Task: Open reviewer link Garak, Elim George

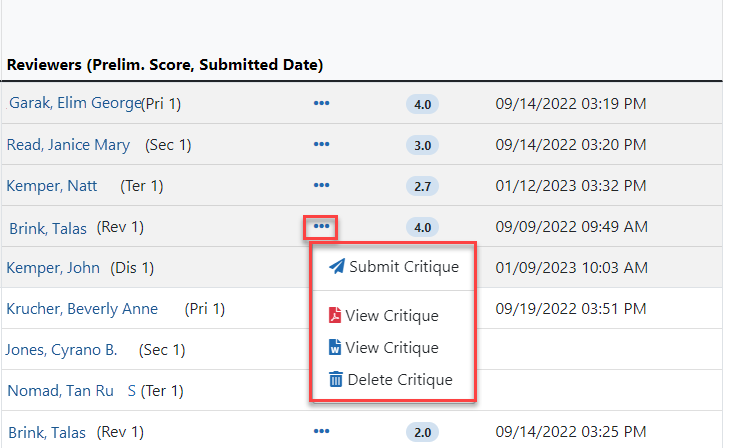Action: pos(75,103)
